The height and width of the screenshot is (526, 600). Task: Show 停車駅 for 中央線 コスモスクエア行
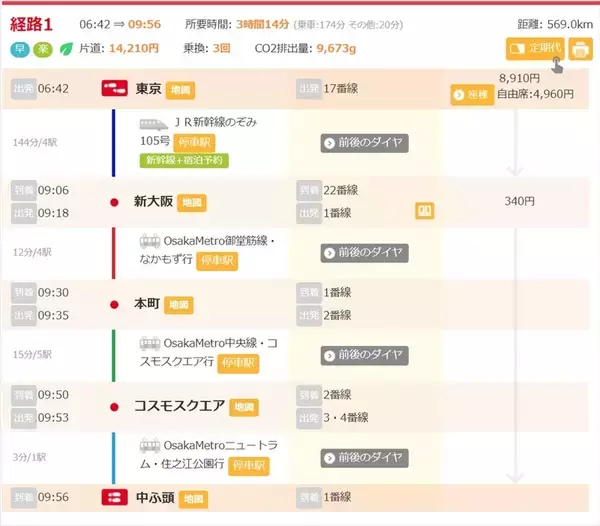[238, 363]
